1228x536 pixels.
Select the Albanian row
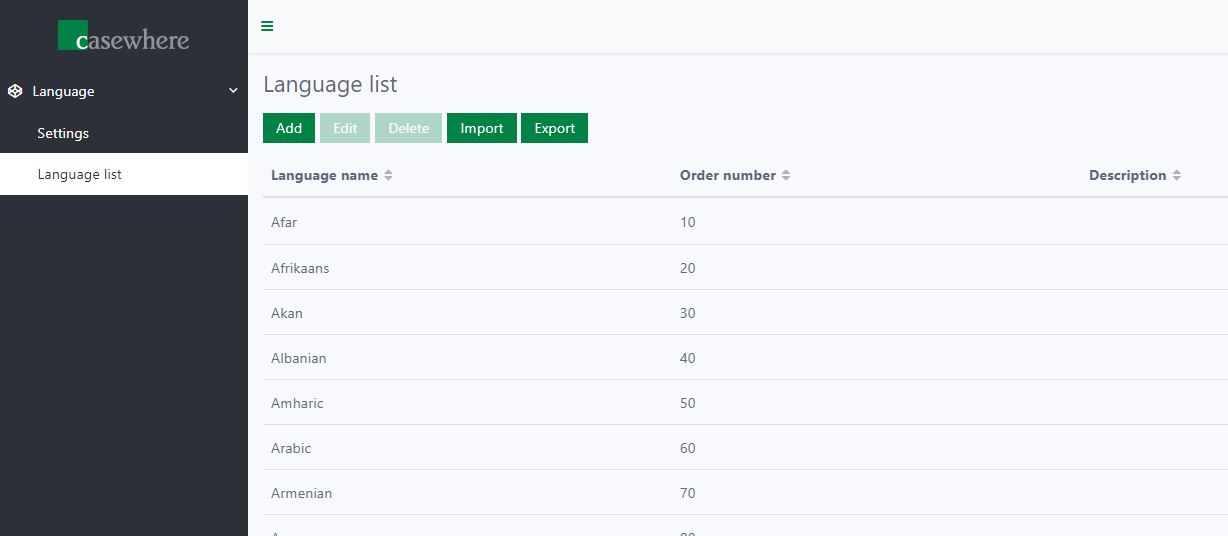point(299,358)
